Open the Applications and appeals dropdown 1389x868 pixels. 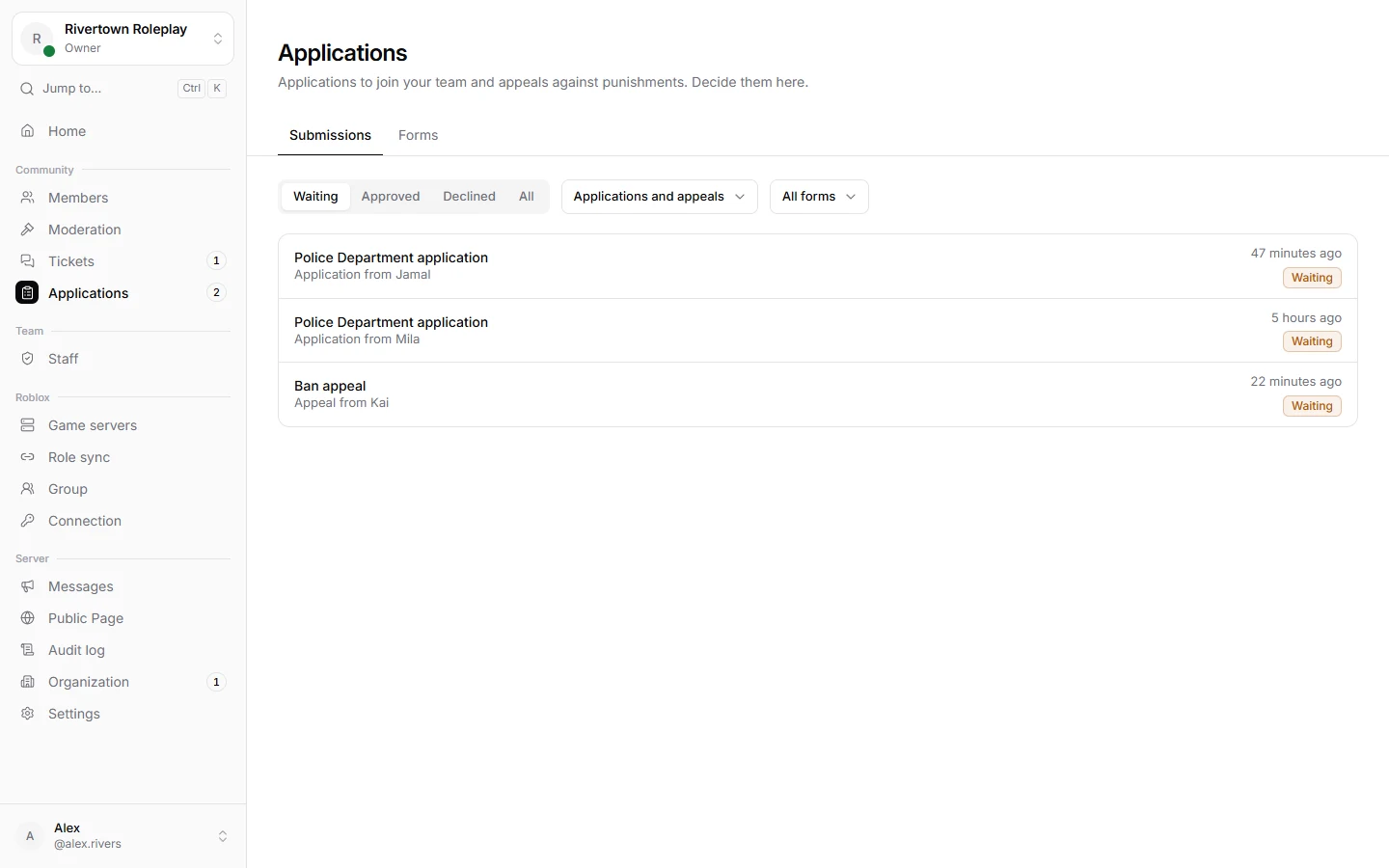click(660, 197)
